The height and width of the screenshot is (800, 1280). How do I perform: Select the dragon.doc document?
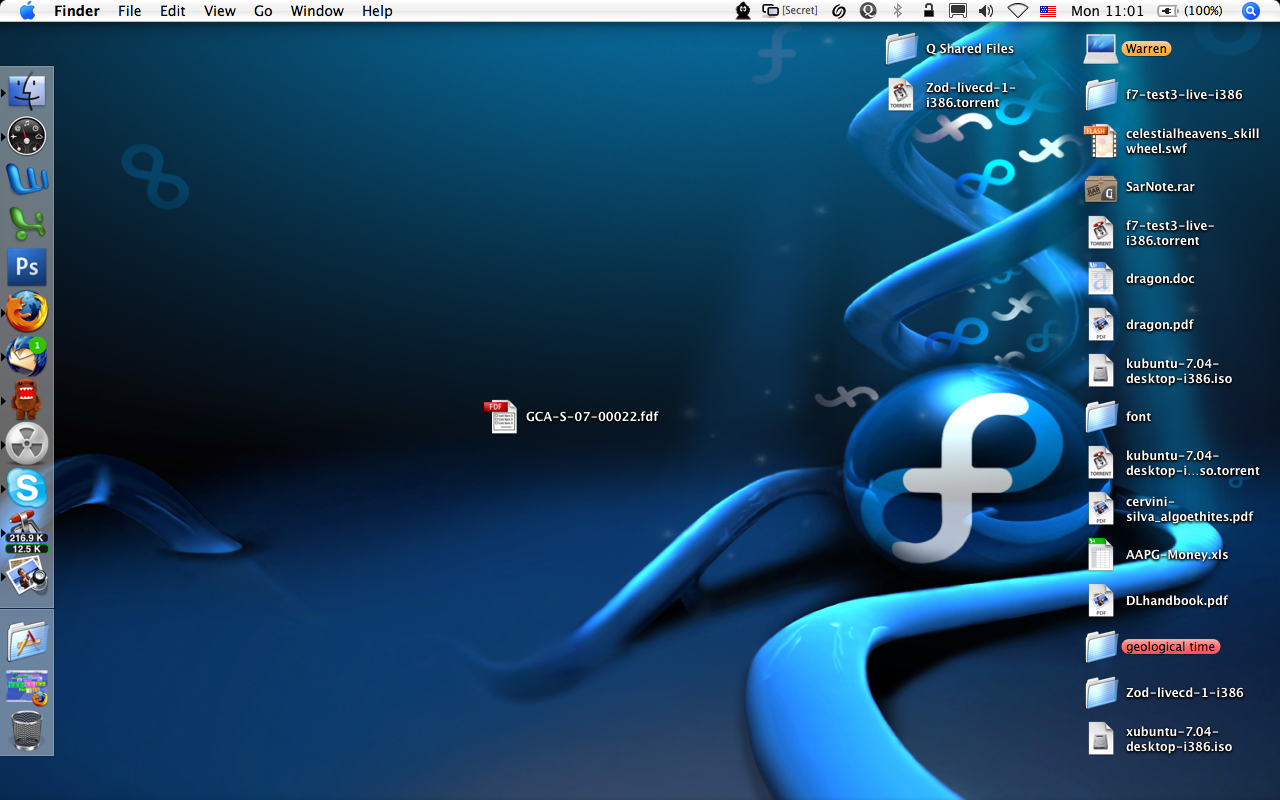coord(1140,279)
